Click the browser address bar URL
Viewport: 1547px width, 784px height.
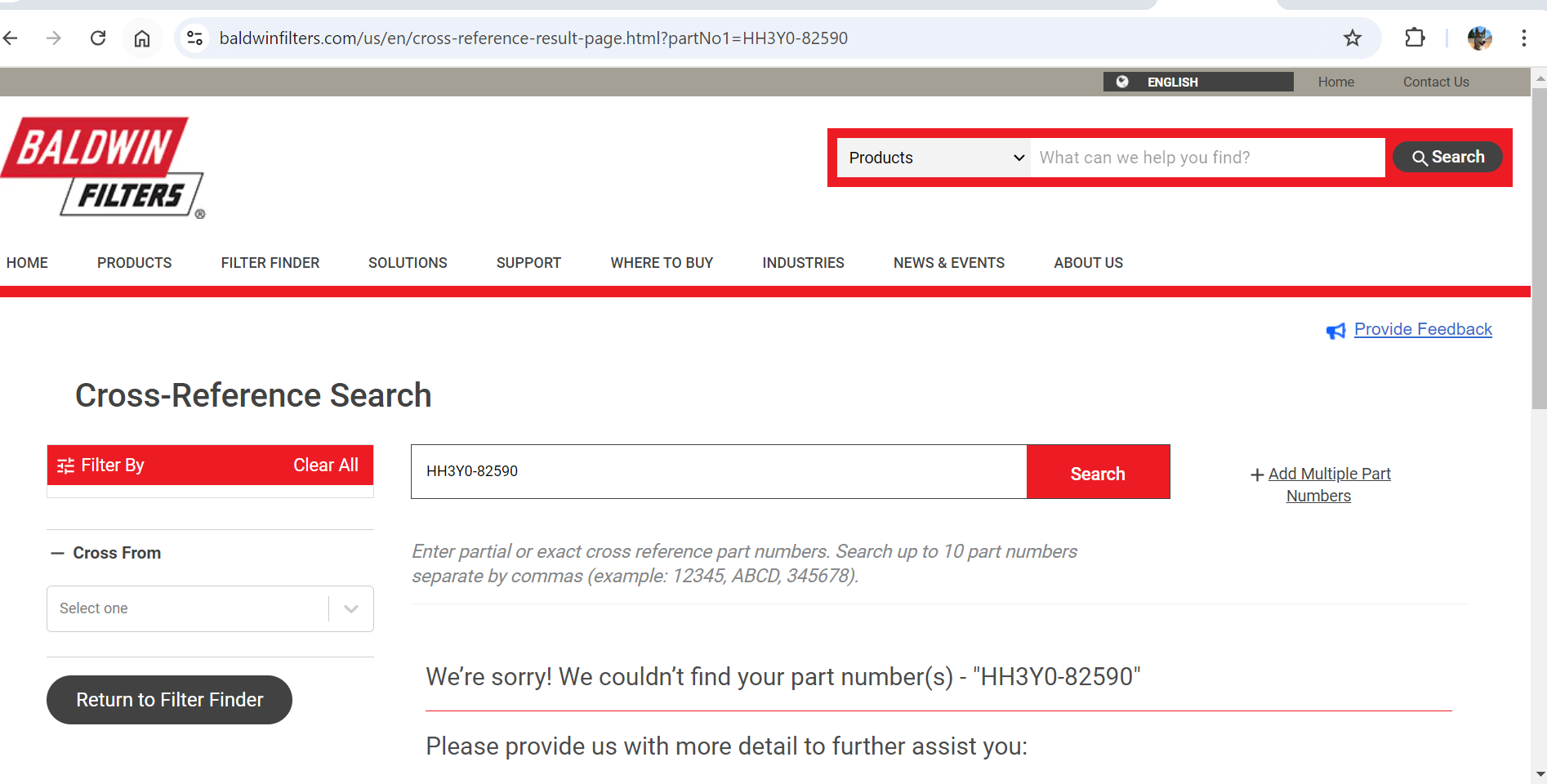tap(533, 38)
